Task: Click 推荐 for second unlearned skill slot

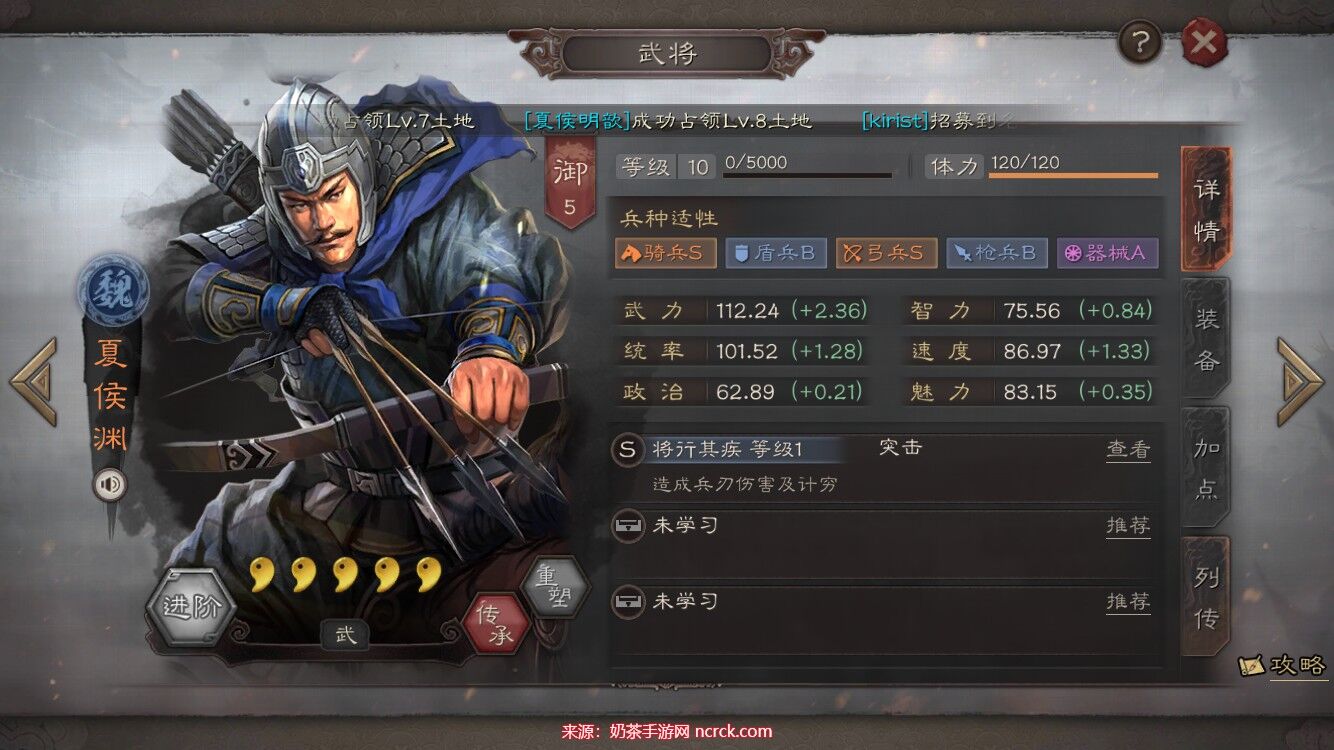Action: (1128, 601)
